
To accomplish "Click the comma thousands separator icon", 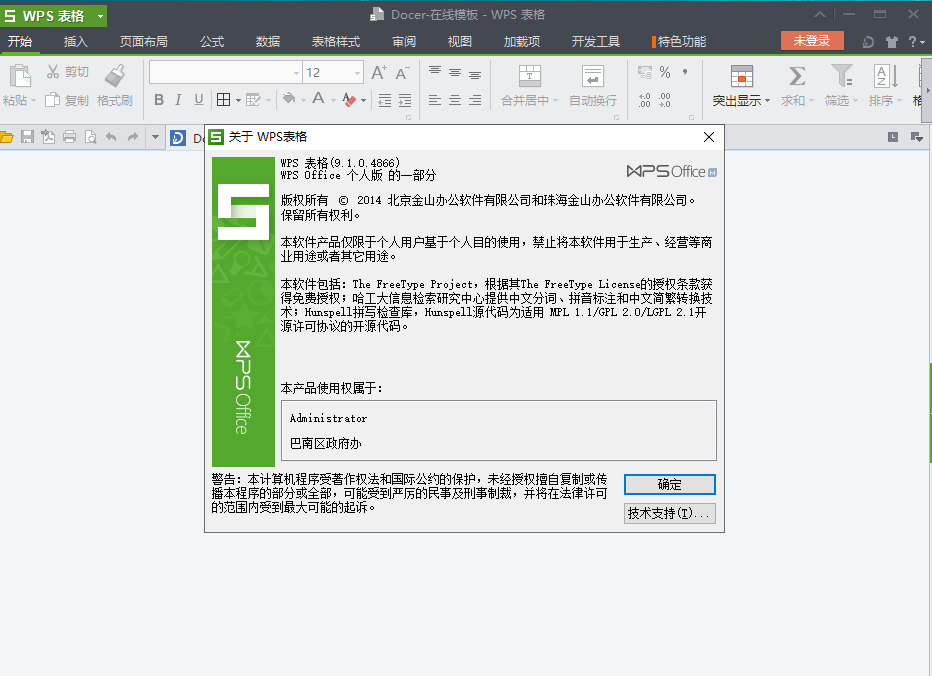I will [x=685, y=73].
